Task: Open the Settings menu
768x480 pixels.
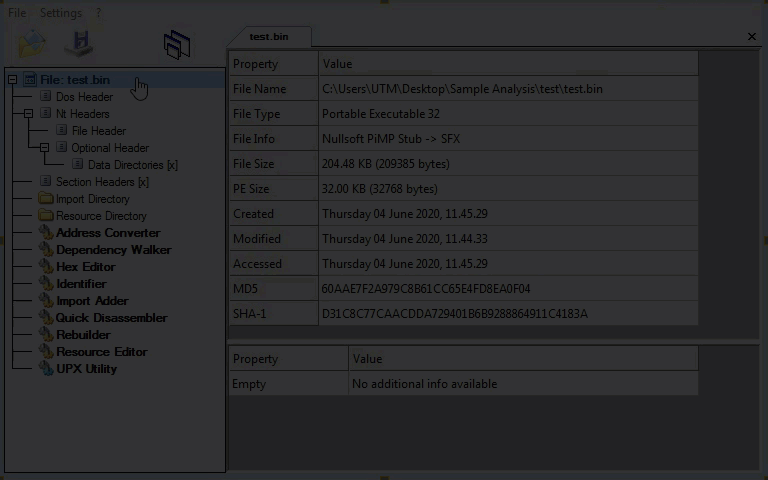Action: [x=61, y=13]
